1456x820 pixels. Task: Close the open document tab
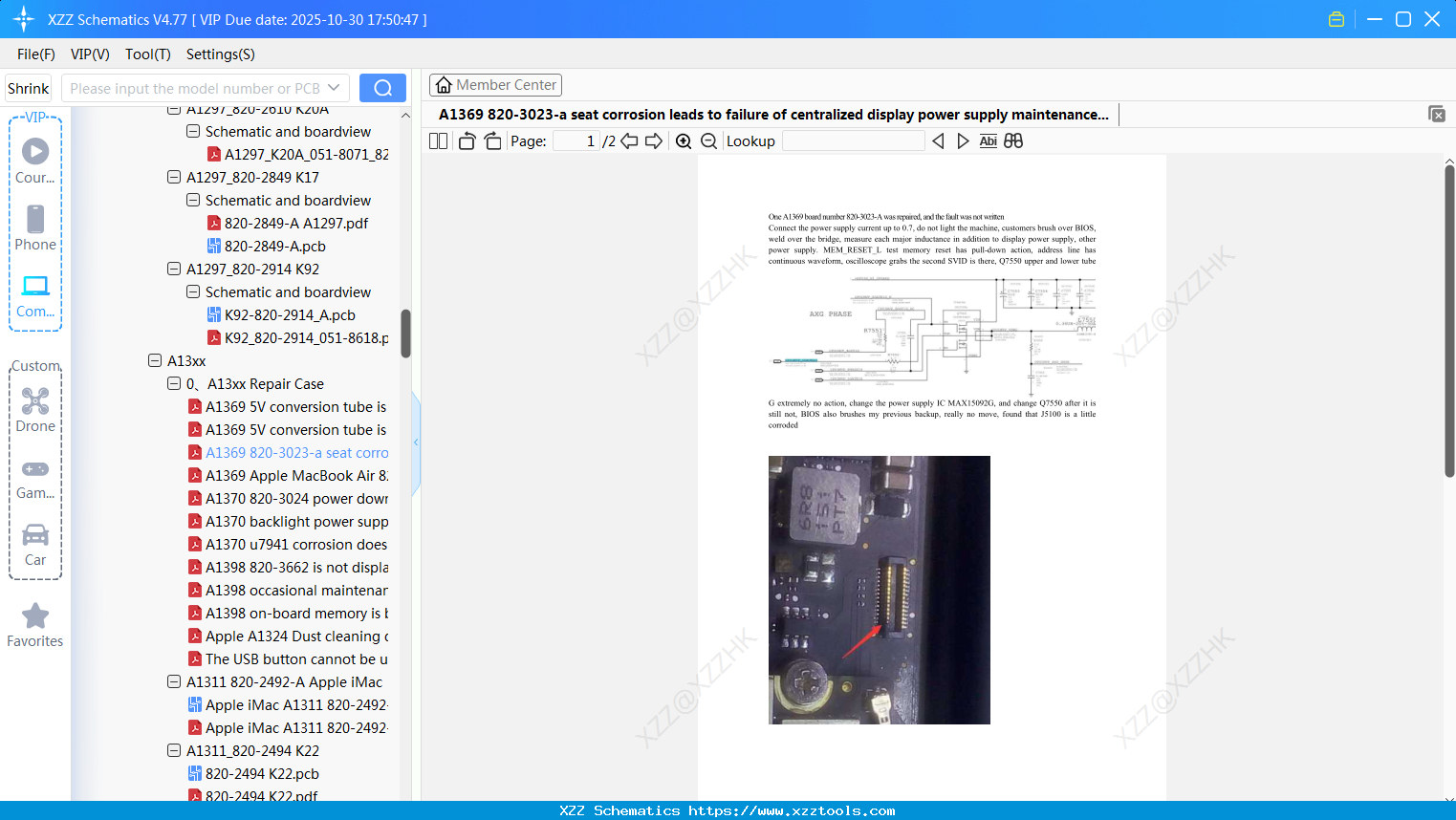point(1436,114)
